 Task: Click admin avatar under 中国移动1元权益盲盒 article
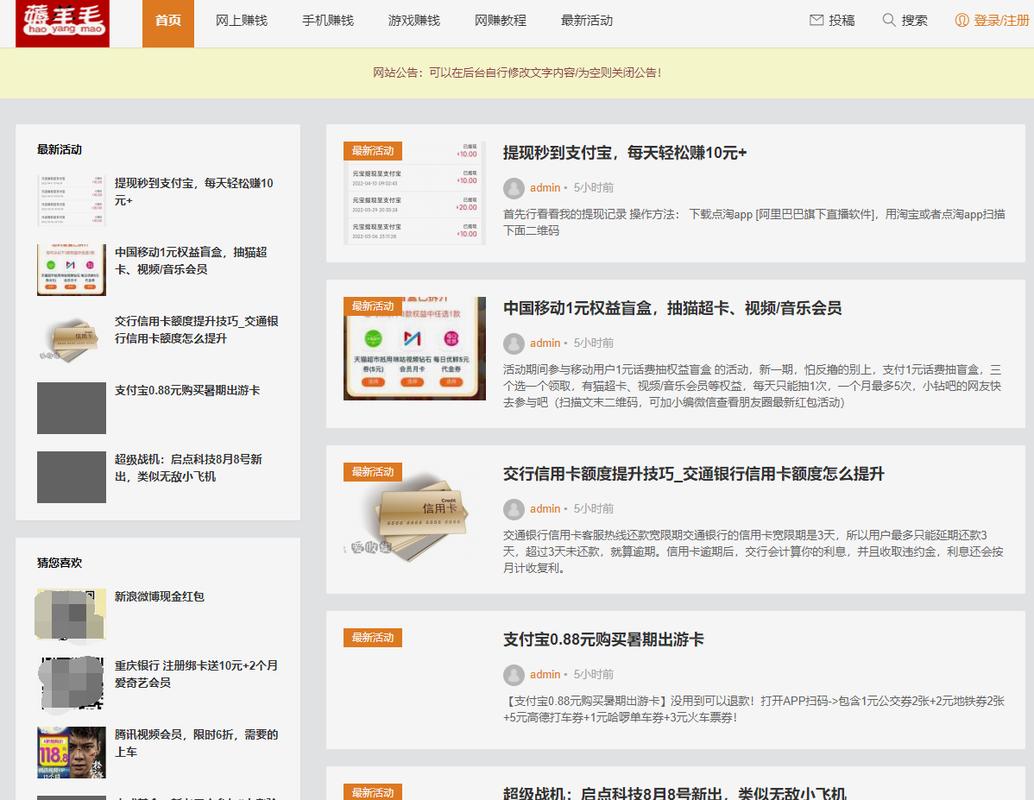pyautogui.click(x=514, y=344)
